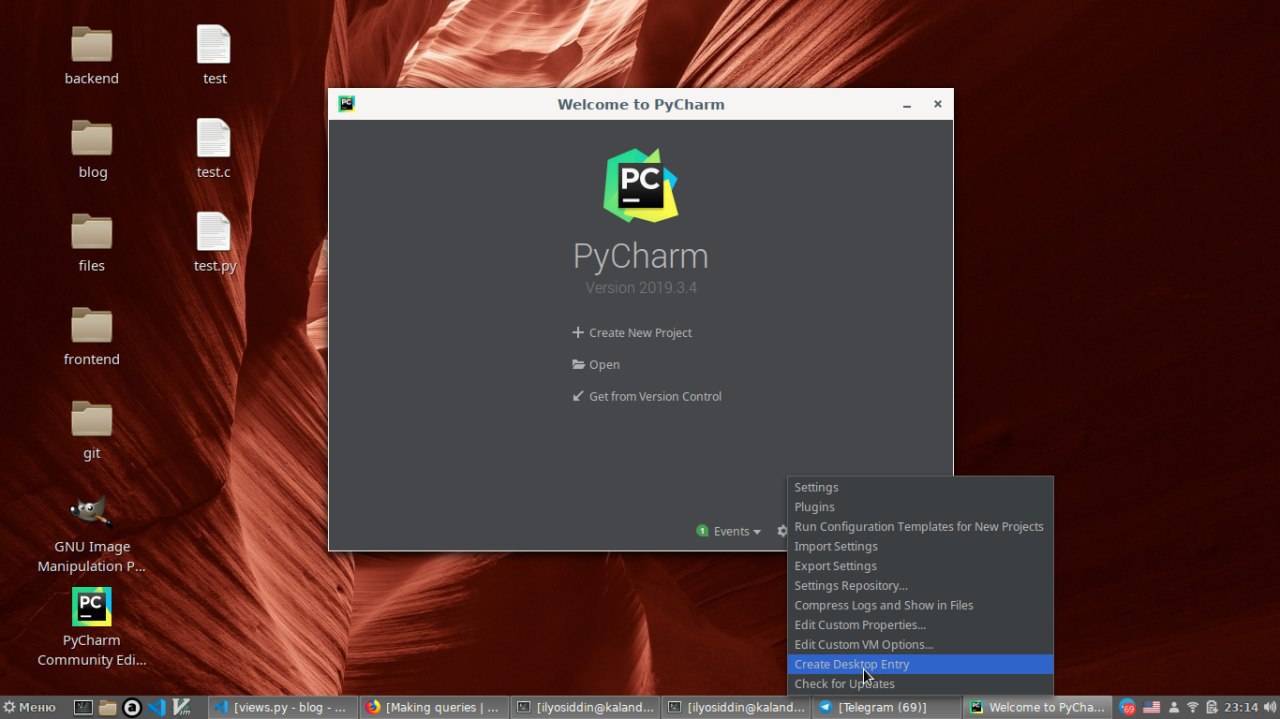This screenshot has height=719, width=1280.
Task: Choose Export Settings menu entry
Action: tap(920, 566)
